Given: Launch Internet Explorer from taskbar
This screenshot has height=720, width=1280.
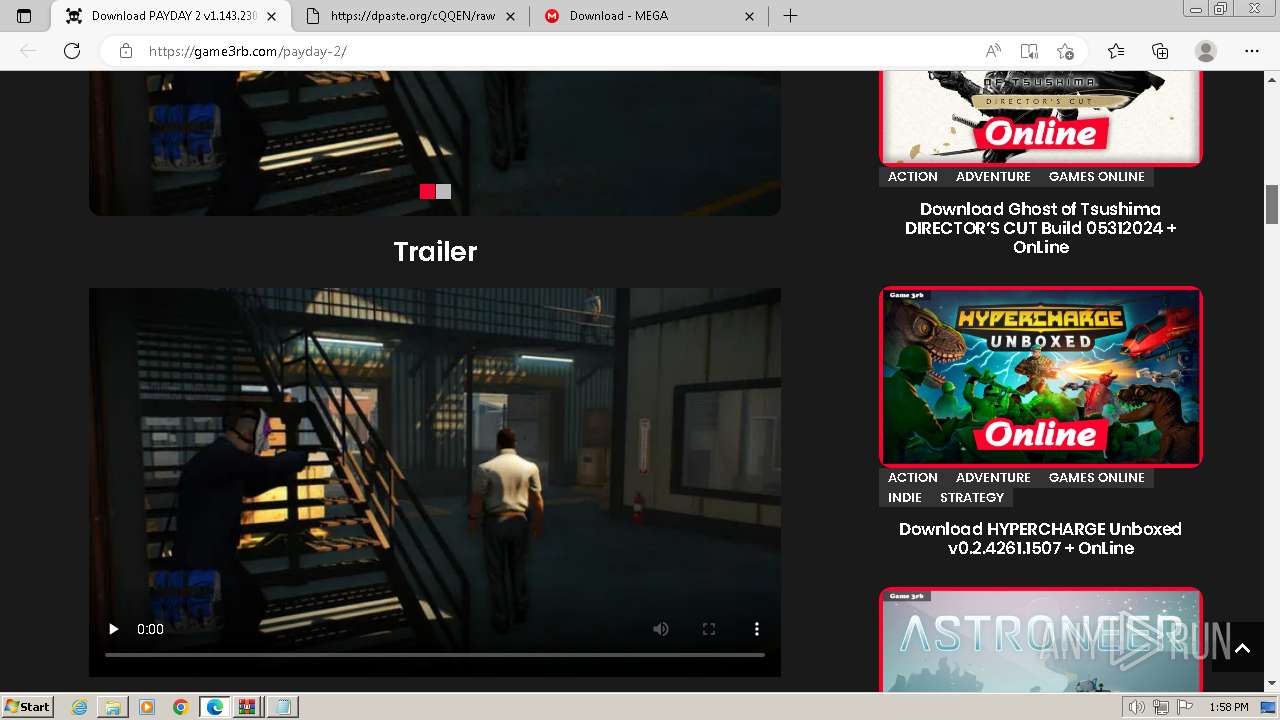Looking at the screenshot, I should point(79,707).
